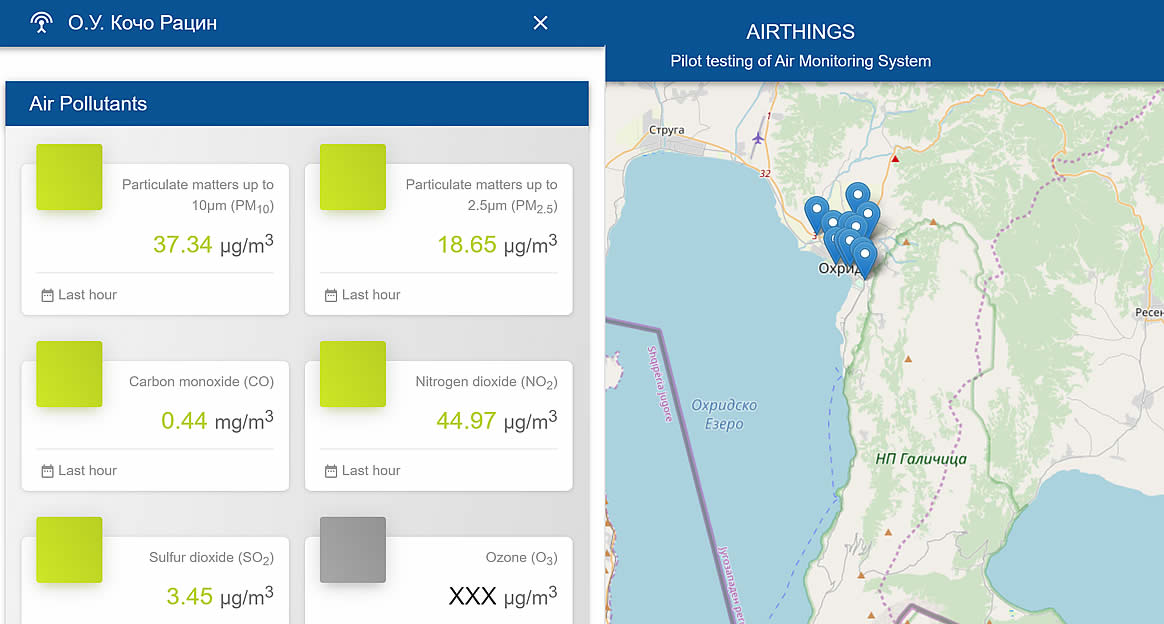Viewport: 1164px width, 624px height.
Task: Click the airport airplane icon near Струга
Action: point(758,138)
